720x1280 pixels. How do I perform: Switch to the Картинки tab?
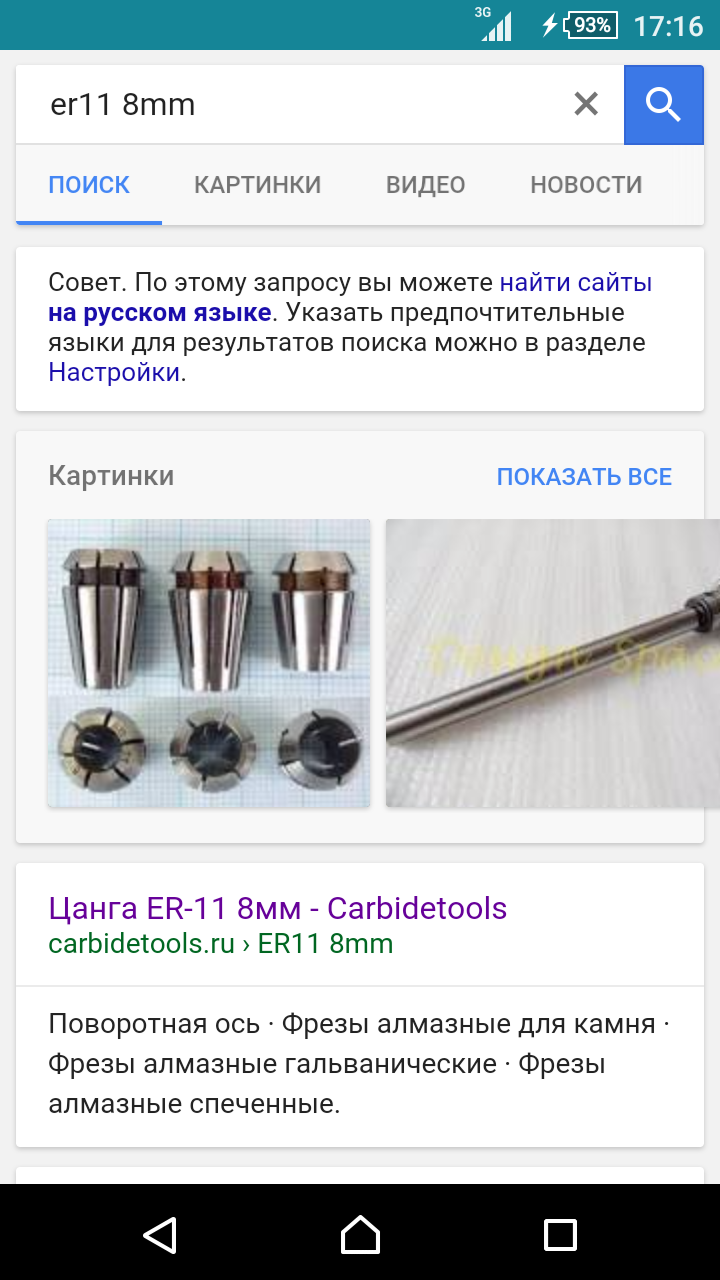tap(257, 185)
